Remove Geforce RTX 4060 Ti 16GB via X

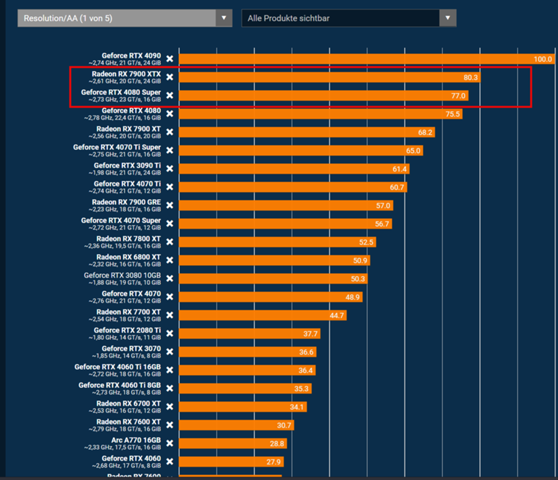click(170, 370)
